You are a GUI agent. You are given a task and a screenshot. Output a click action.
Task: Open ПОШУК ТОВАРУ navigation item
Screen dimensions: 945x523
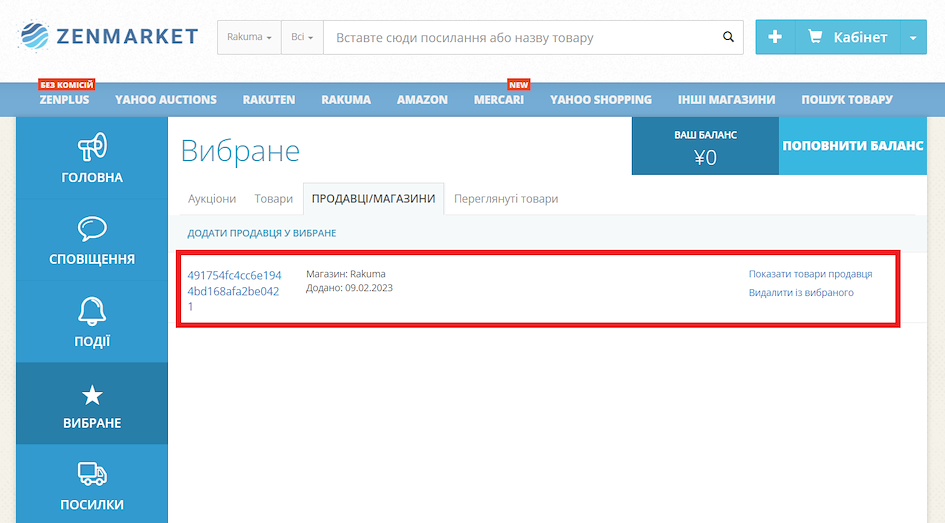847,99
